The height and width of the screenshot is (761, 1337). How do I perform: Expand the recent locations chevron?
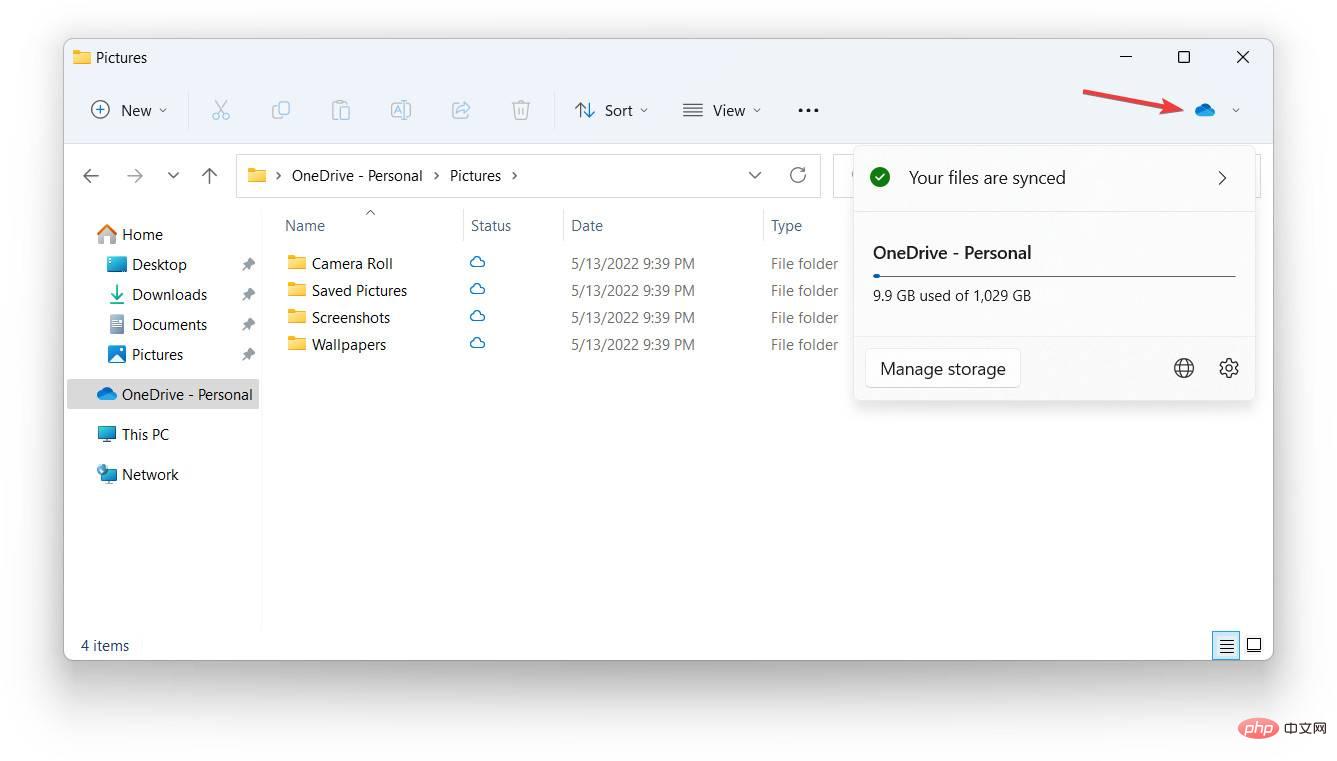click(173, 176)
